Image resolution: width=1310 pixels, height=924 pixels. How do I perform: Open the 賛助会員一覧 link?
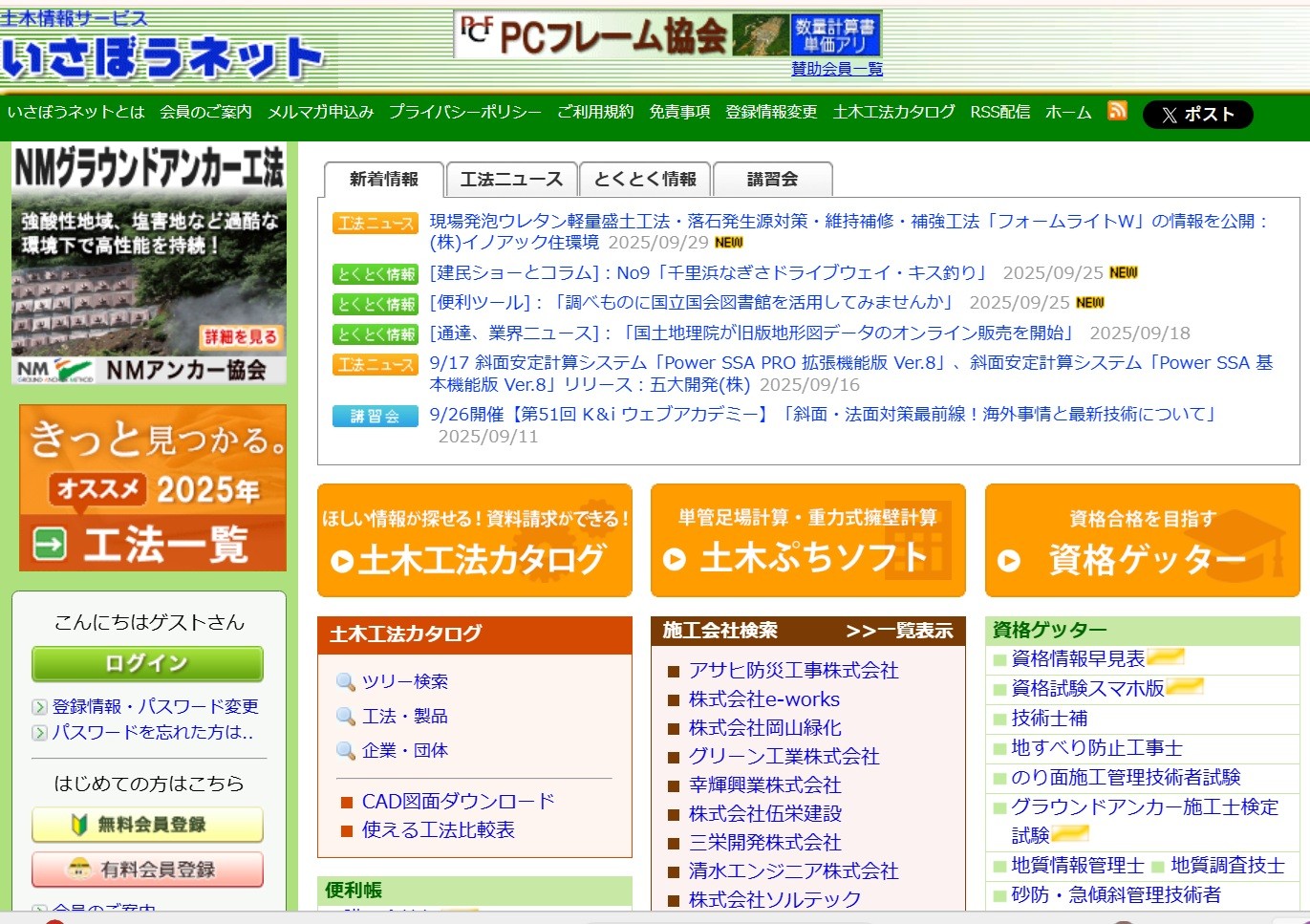(x=836, y=69)
